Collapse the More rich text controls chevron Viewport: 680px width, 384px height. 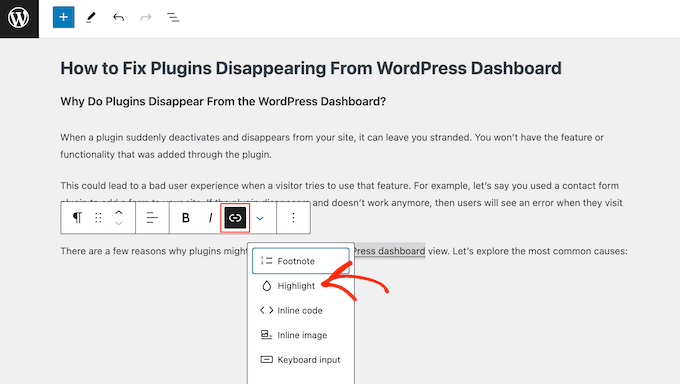[260, 218]
